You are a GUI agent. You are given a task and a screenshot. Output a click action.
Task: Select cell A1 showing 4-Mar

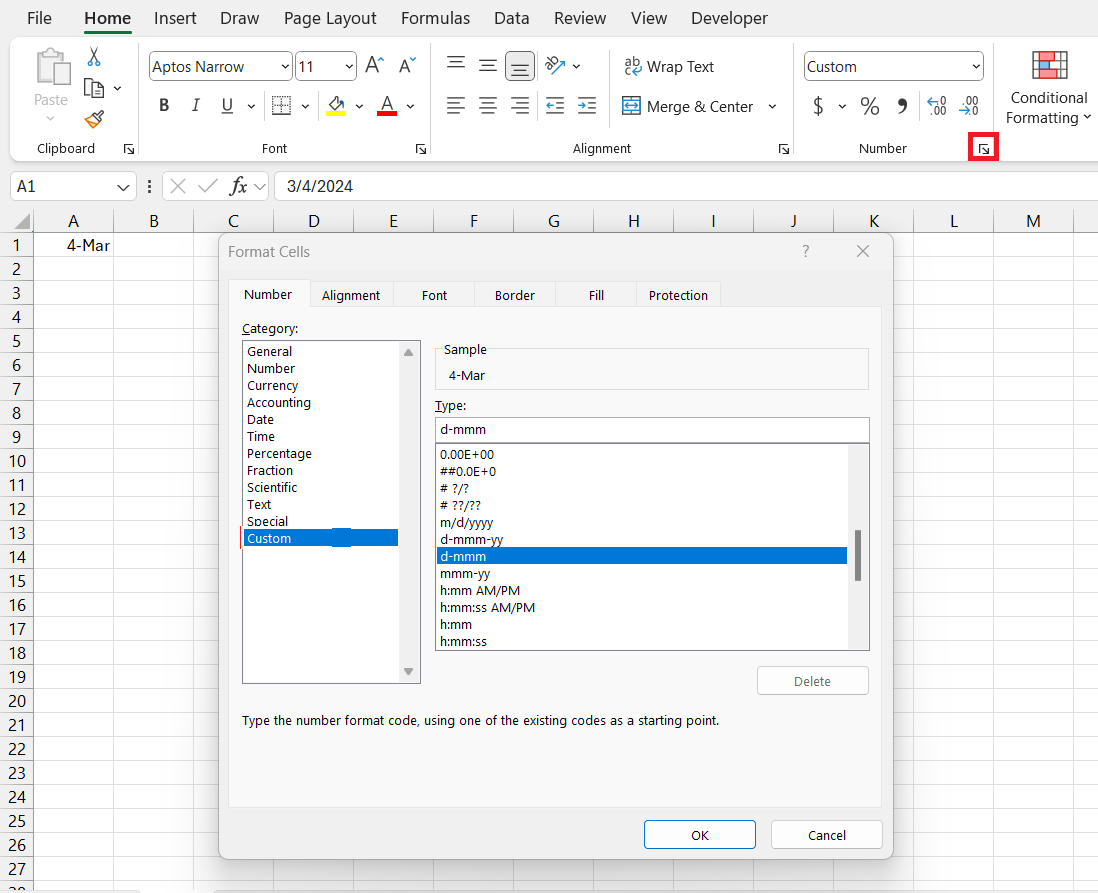74,245
